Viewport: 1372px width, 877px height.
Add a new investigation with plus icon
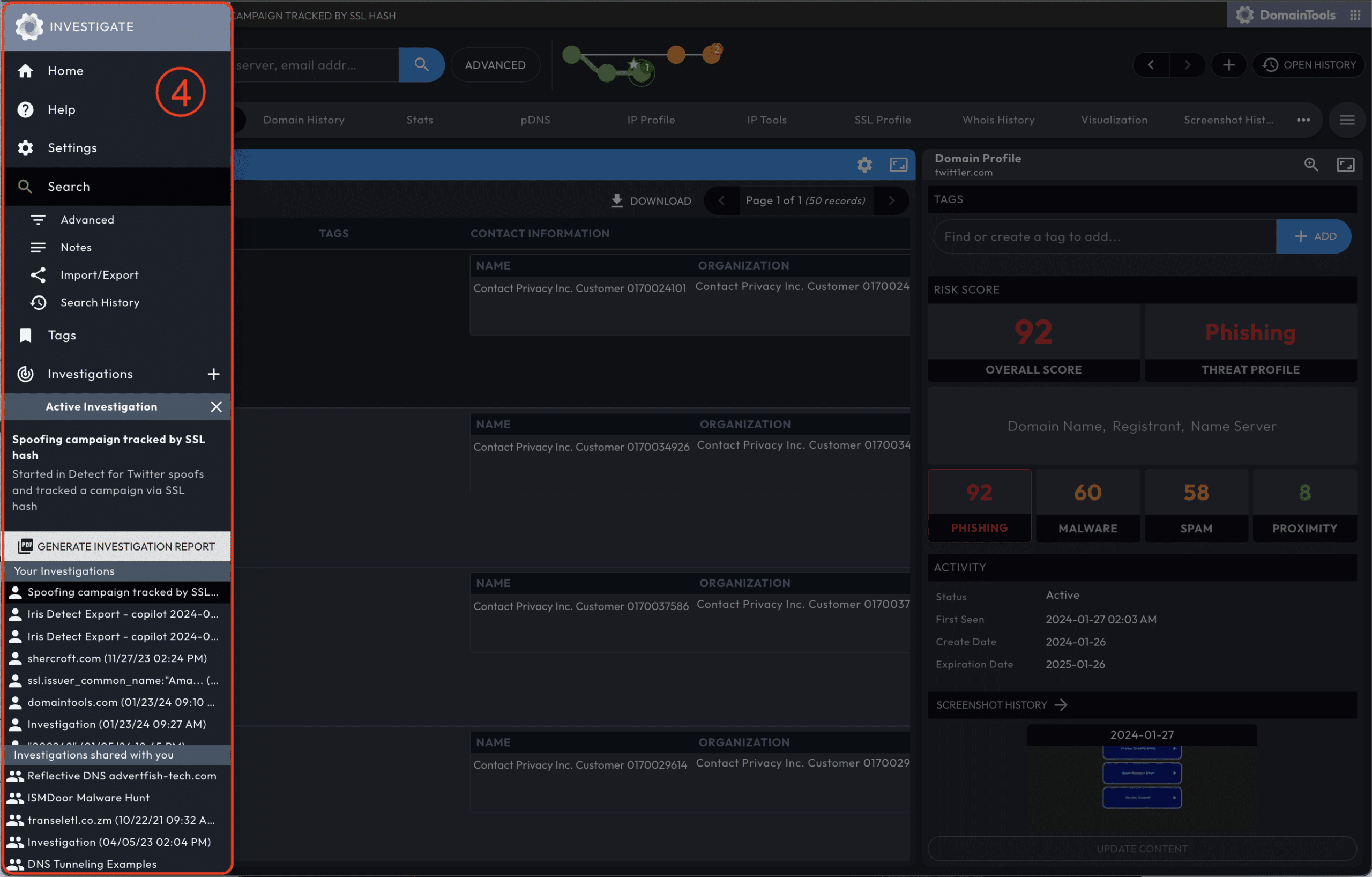click(x=214, y=374)
